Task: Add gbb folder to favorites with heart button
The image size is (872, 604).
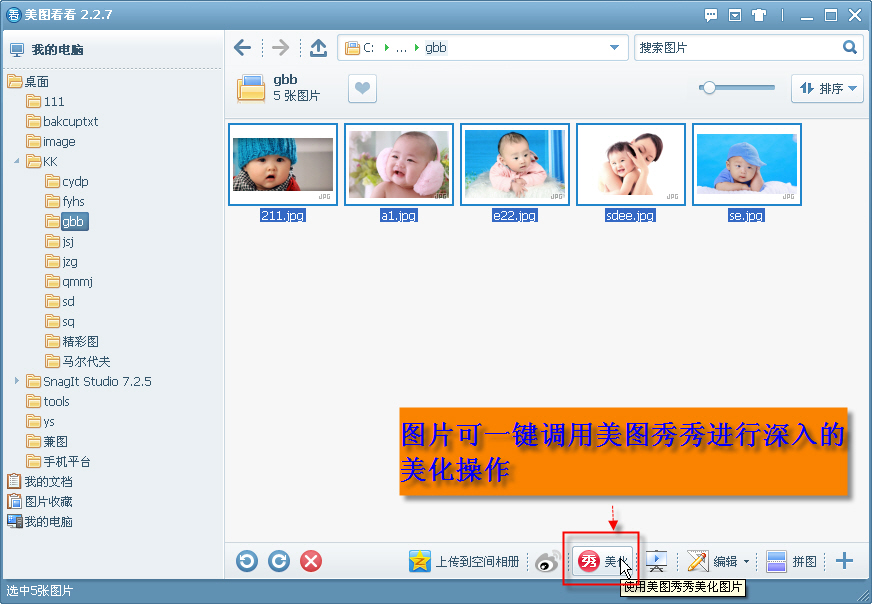Action: [x=363, y=88]
